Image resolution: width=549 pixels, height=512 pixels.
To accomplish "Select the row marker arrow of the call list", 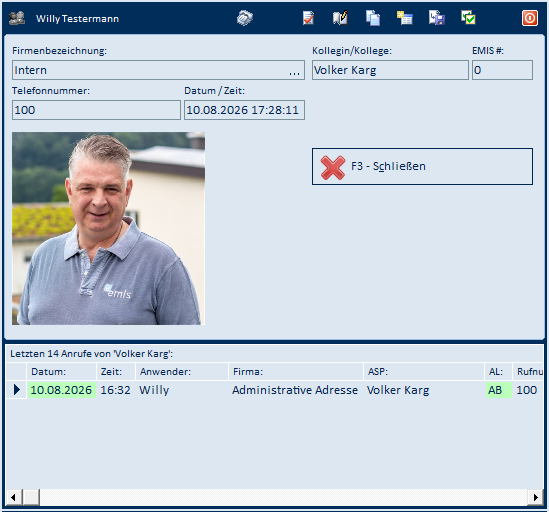I will click(16, 389).
